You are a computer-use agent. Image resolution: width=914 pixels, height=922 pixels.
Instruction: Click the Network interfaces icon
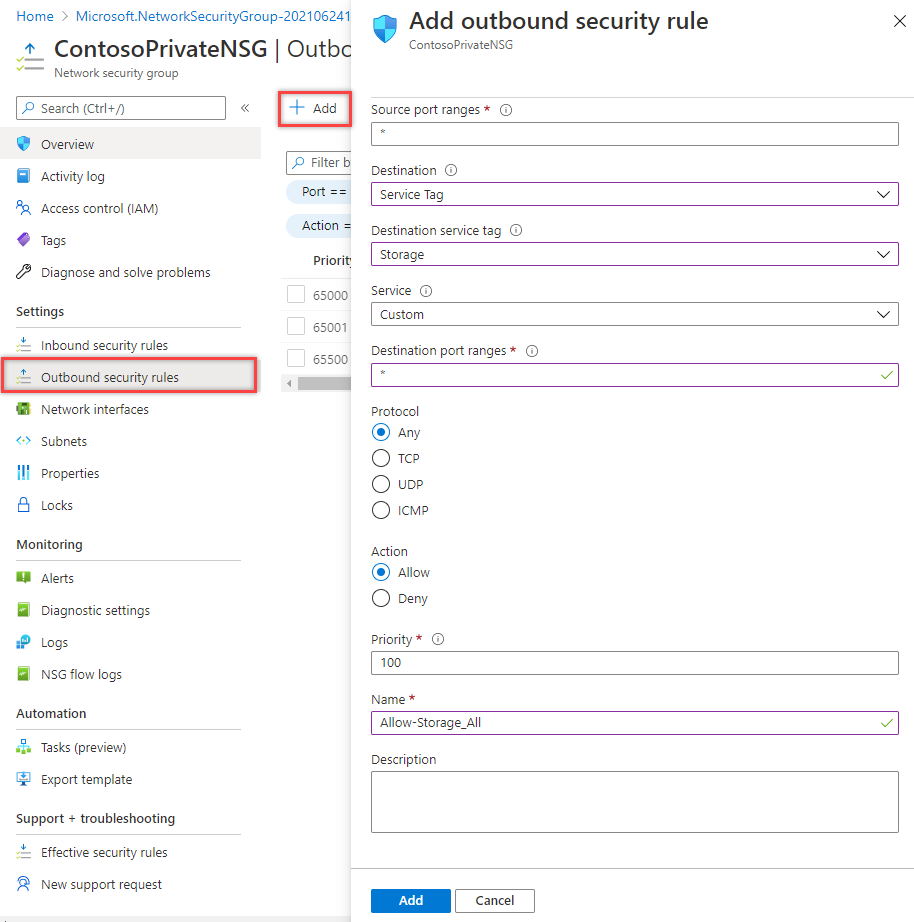coord(24,409)
